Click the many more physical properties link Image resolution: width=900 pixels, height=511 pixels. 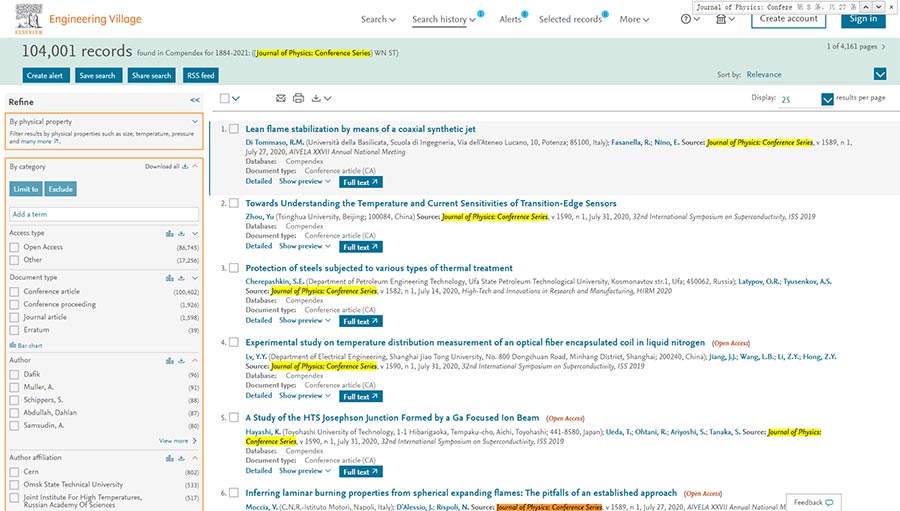click(40, 141)
